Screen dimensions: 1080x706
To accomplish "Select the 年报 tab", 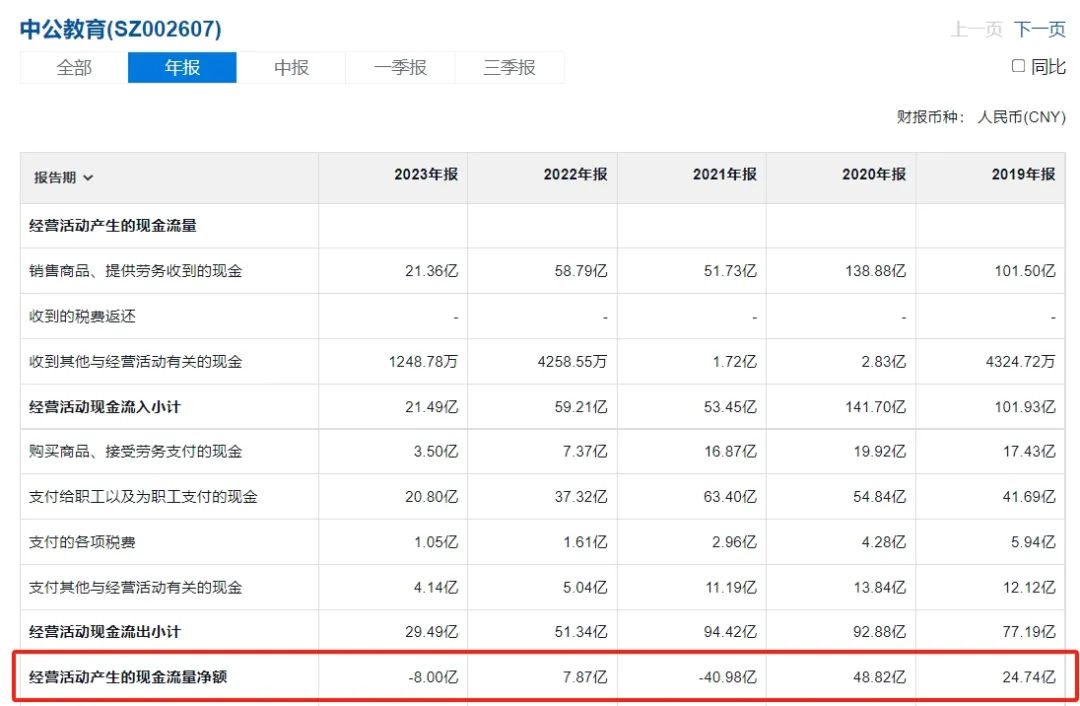I will (183, 68).
